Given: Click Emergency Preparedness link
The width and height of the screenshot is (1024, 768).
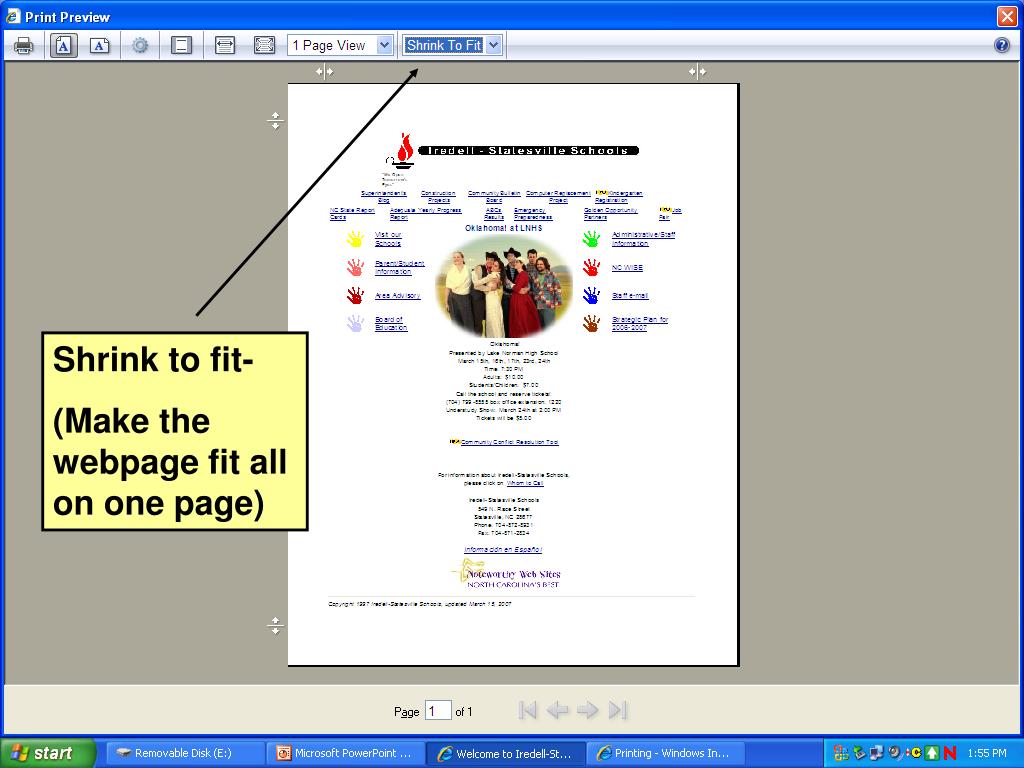Looking at the screenshot, I should tap(533, 214).
